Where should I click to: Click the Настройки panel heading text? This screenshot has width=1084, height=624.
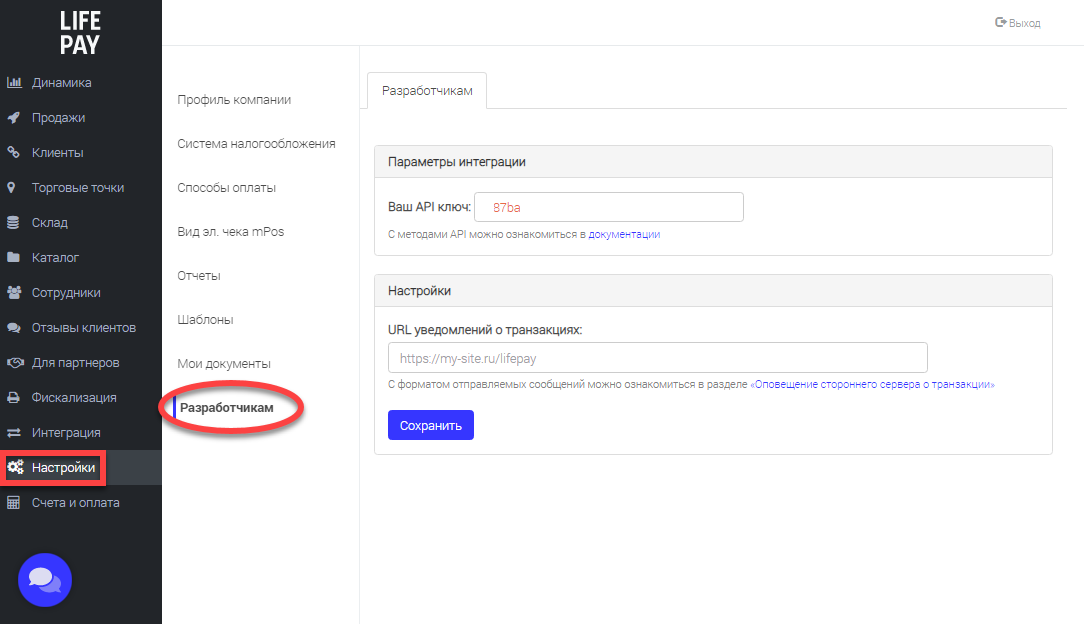click(x=419, y=291)
